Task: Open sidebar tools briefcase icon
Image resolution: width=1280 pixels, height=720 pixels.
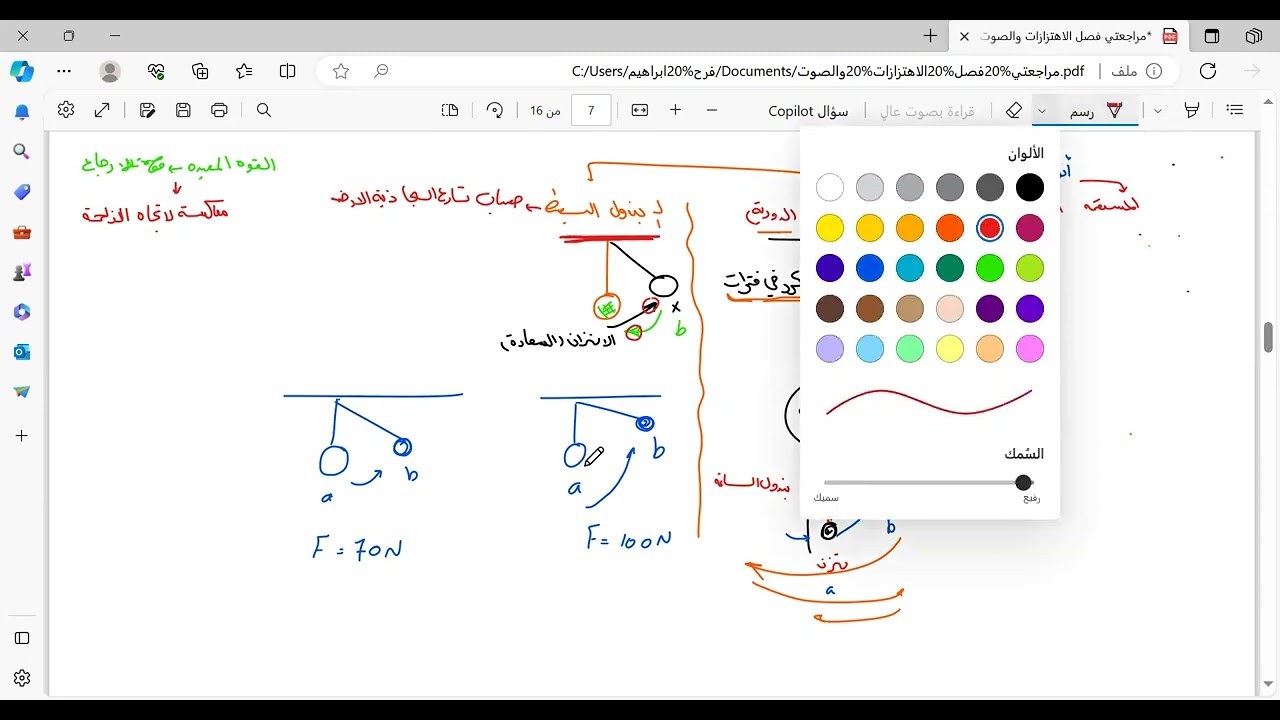Action: tap(22, 232)
